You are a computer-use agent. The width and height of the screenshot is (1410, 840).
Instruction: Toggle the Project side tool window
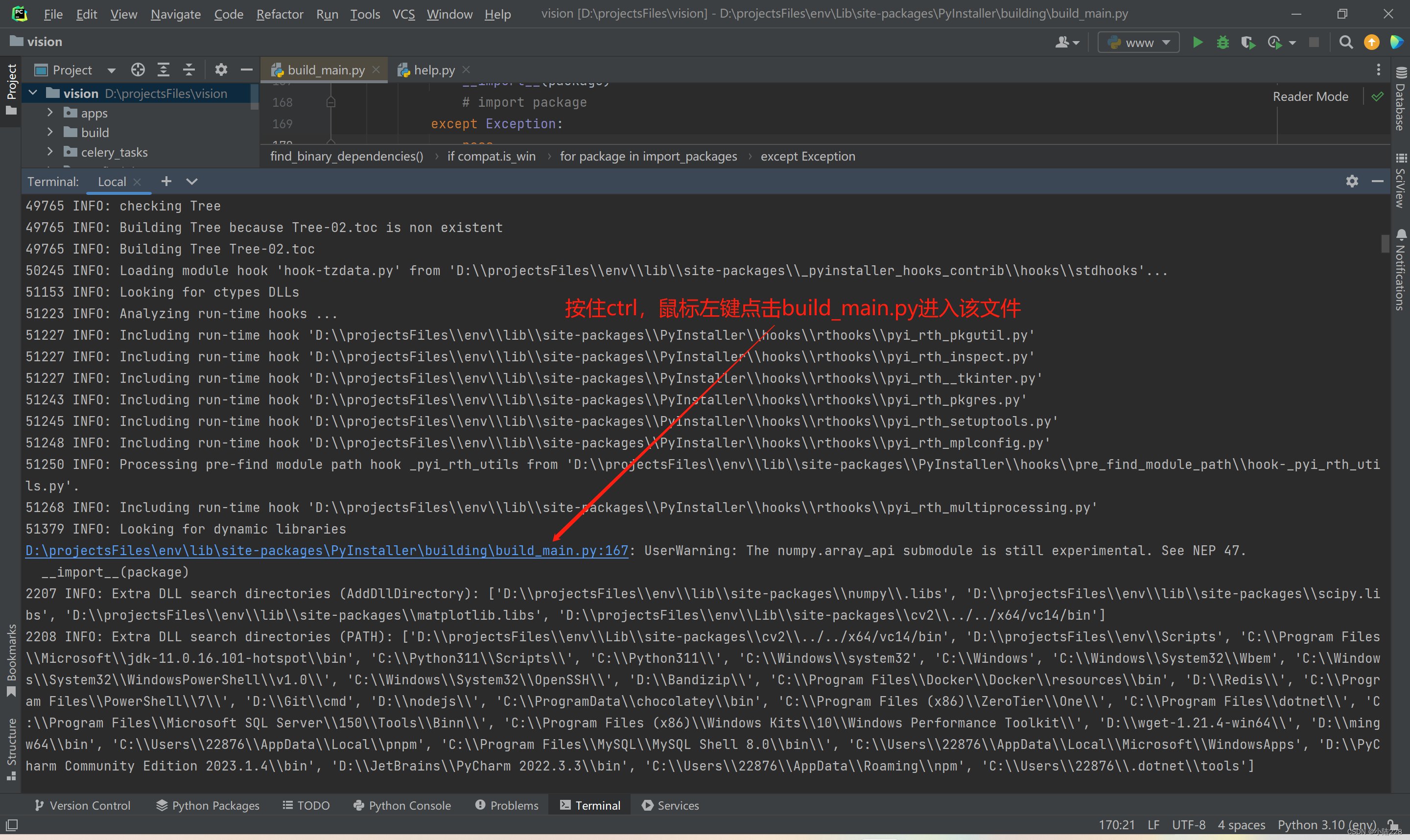coord(11,90)
